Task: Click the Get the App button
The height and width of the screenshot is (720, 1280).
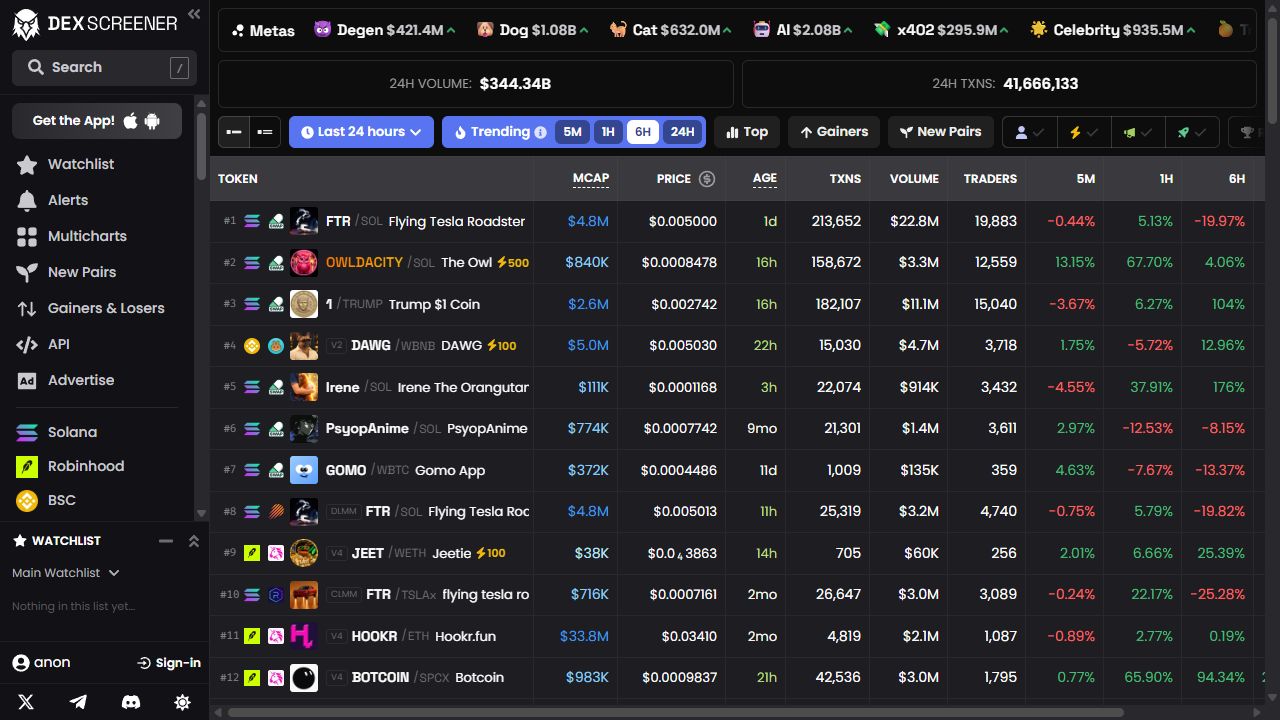Action: (x=97, y=121)
